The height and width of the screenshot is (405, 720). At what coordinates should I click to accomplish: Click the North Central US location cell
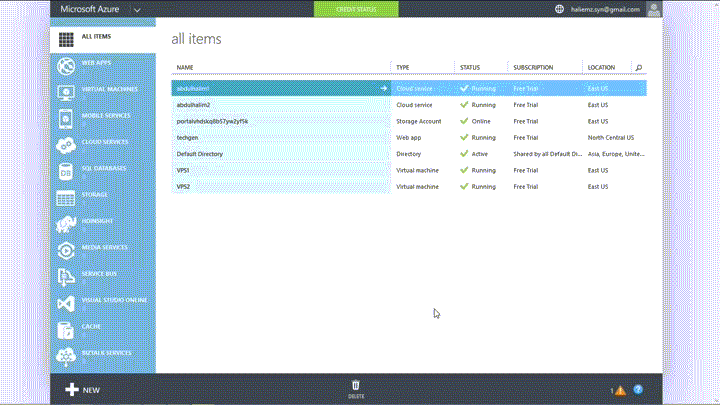point(611,138)
